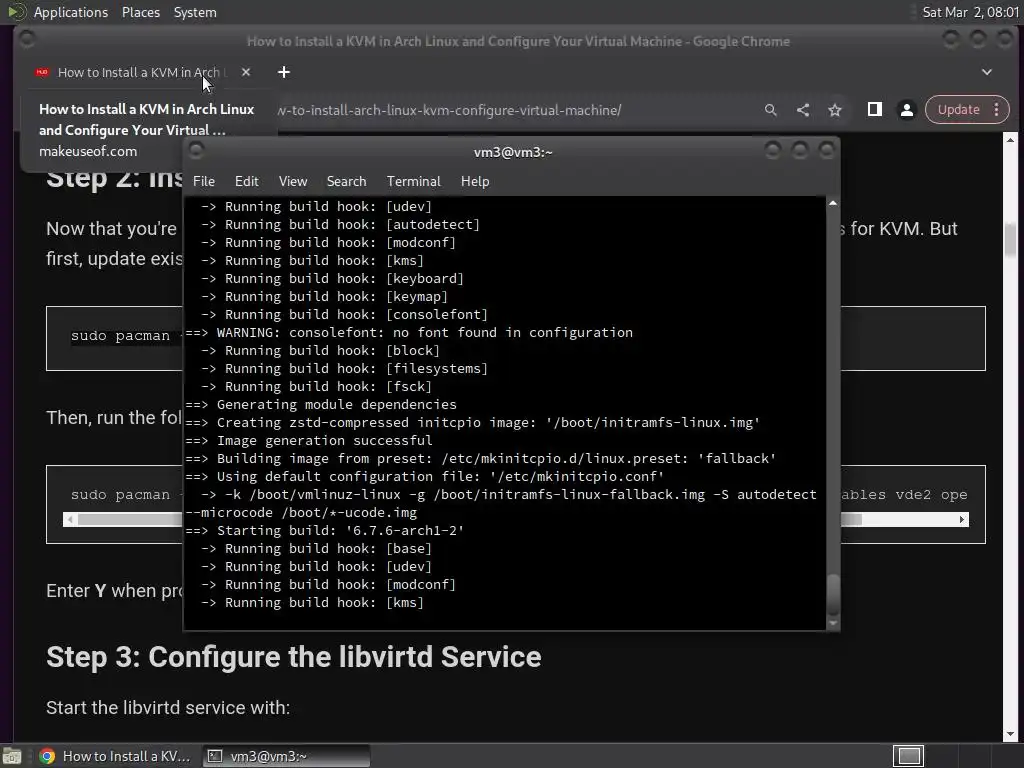Open terminal Edit menu
Screen dimensions: 1024x768
(x=246, y=181)
